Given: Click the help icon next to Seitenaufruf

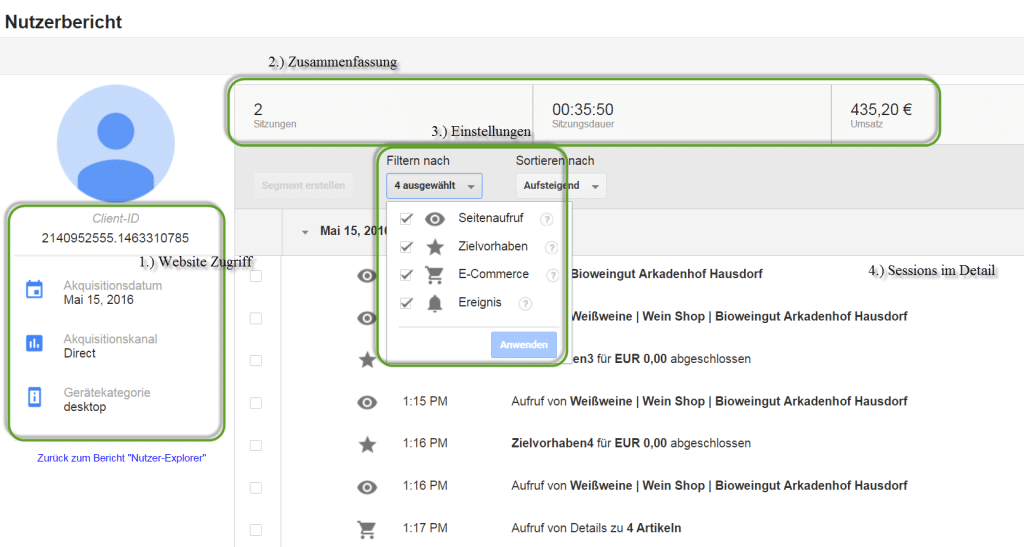Looking at the screenshot, I should (546, 219).
